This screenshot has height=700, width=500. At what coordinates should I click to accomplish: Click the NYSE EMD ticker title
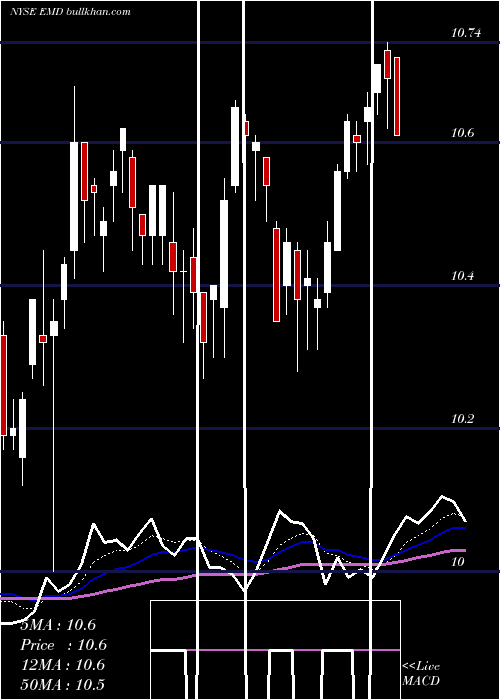(71, 12)
